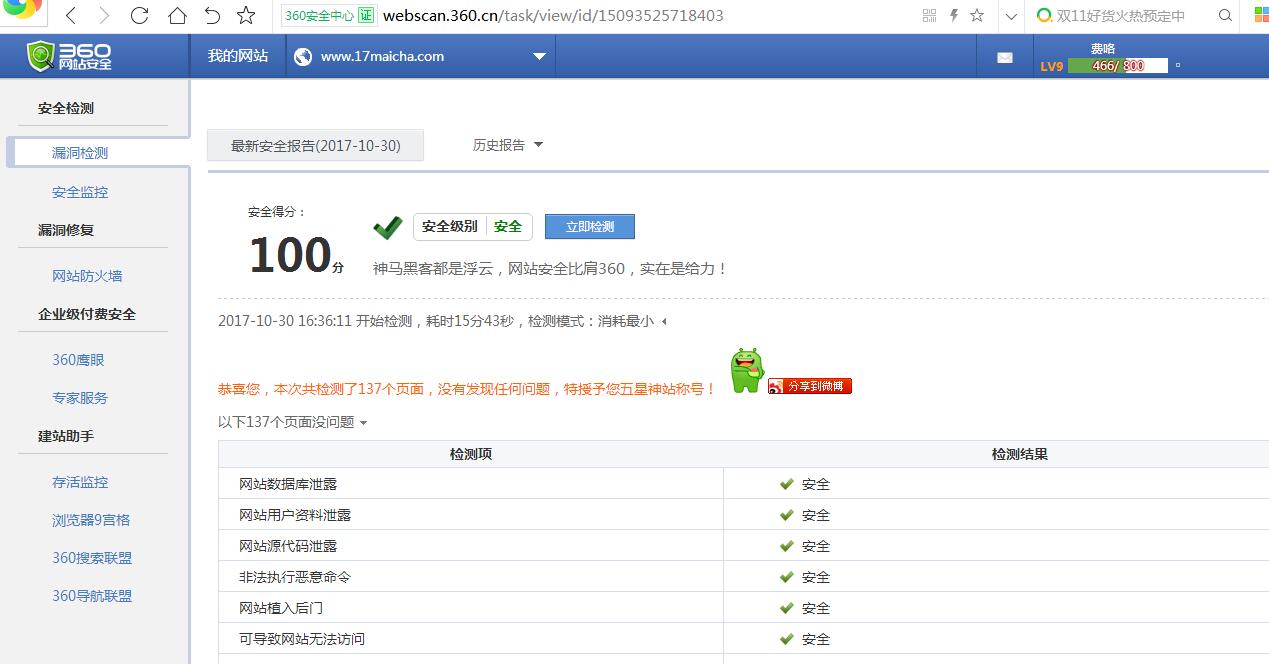1269x664 pixels.
Task: Go back using the browser back arrow
Action: click(x=71, y=16)
